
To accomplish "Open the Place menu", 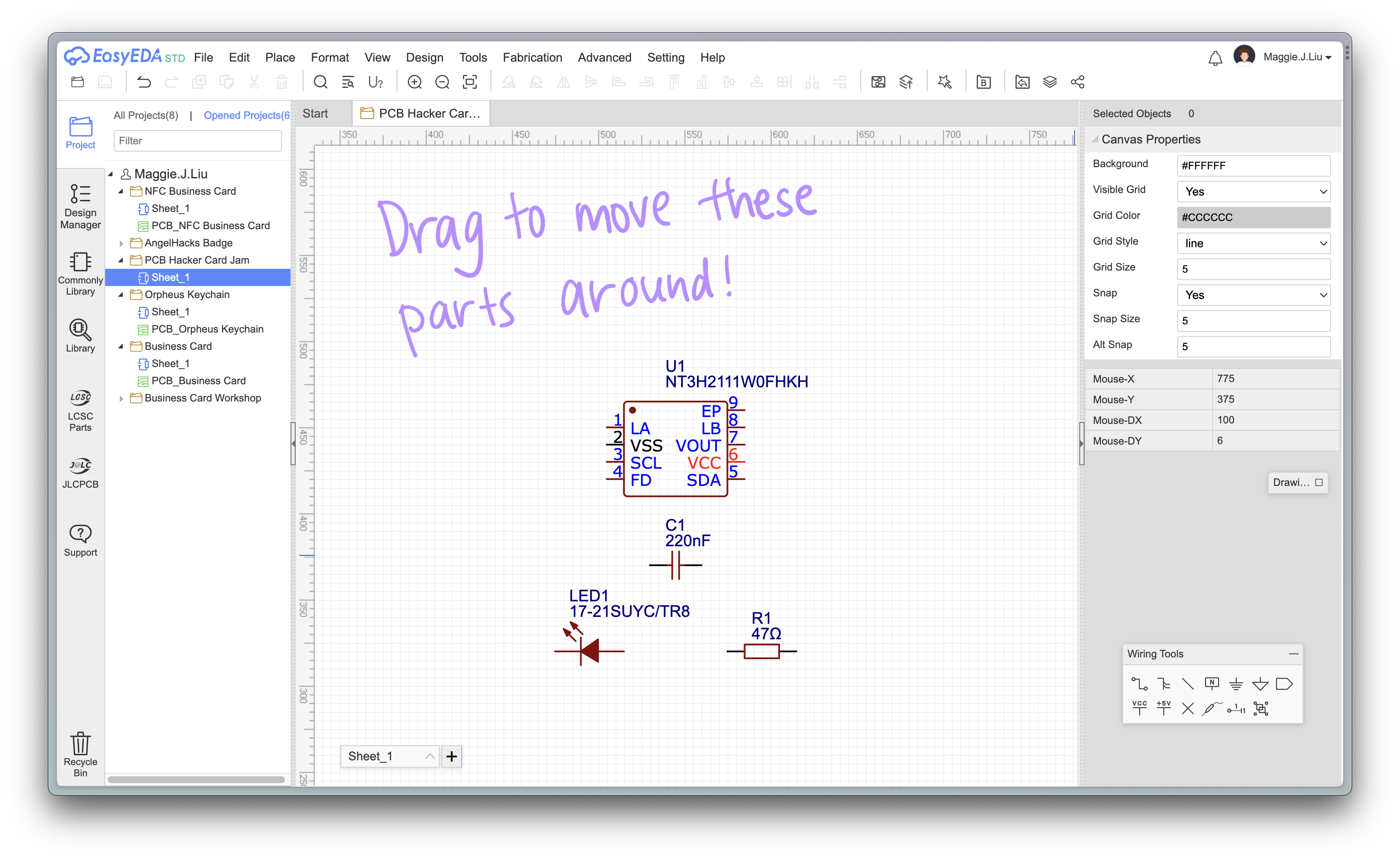I will pyautogui.click(x=280, y=57).
